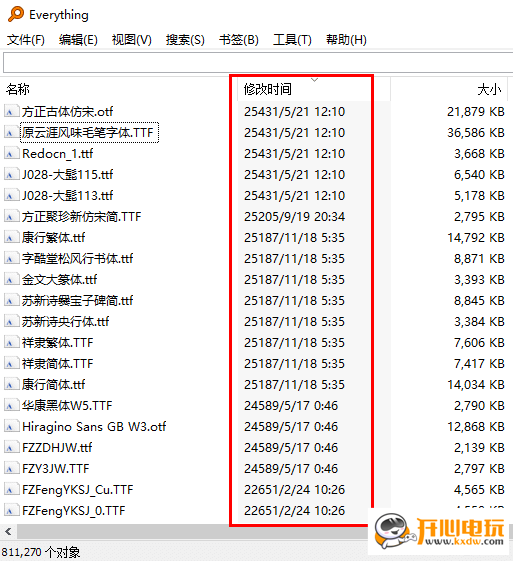Select file name FZY3JW.TTF
Viewport: 513px width, 561px height.
pos(56,468)
